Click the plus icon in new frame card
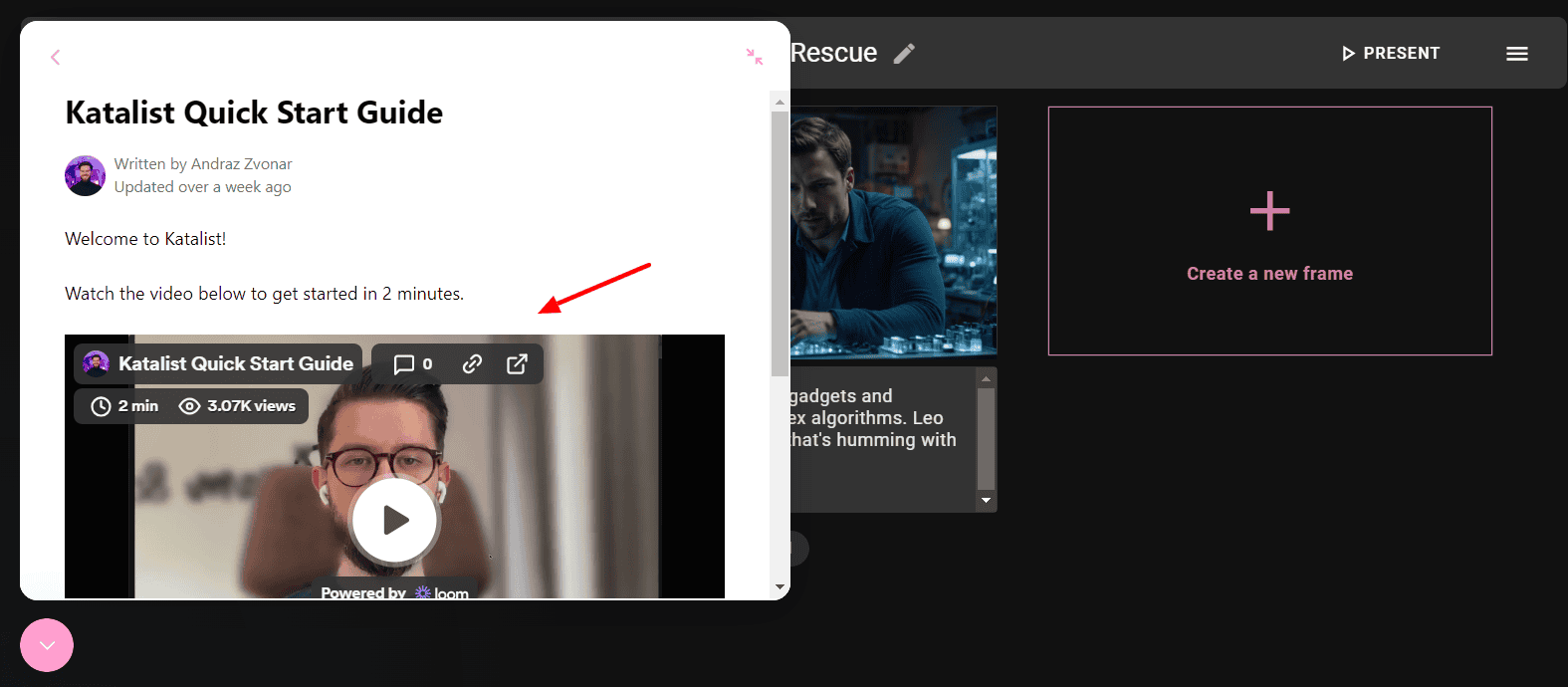The height and width of the screenshot is (687, 1568). 1270,211
